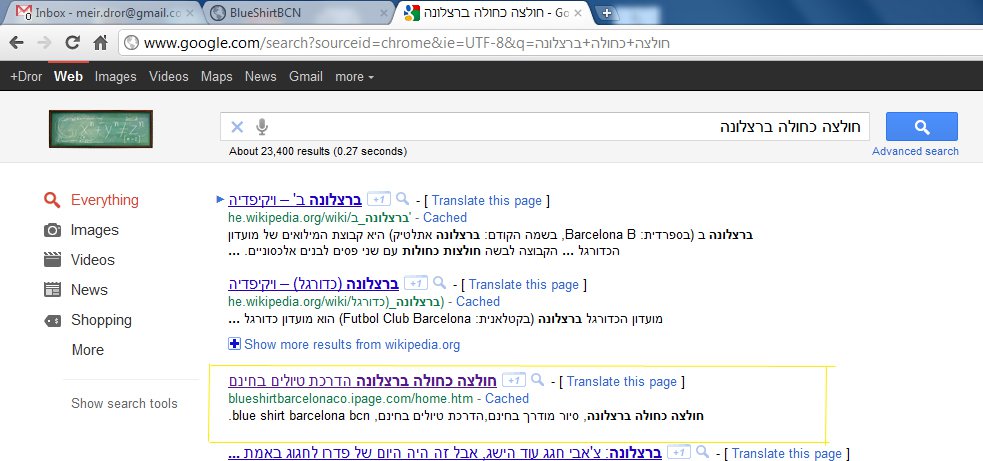
Task: Open +Dror in the Google top bar
Action: (26, 77)
